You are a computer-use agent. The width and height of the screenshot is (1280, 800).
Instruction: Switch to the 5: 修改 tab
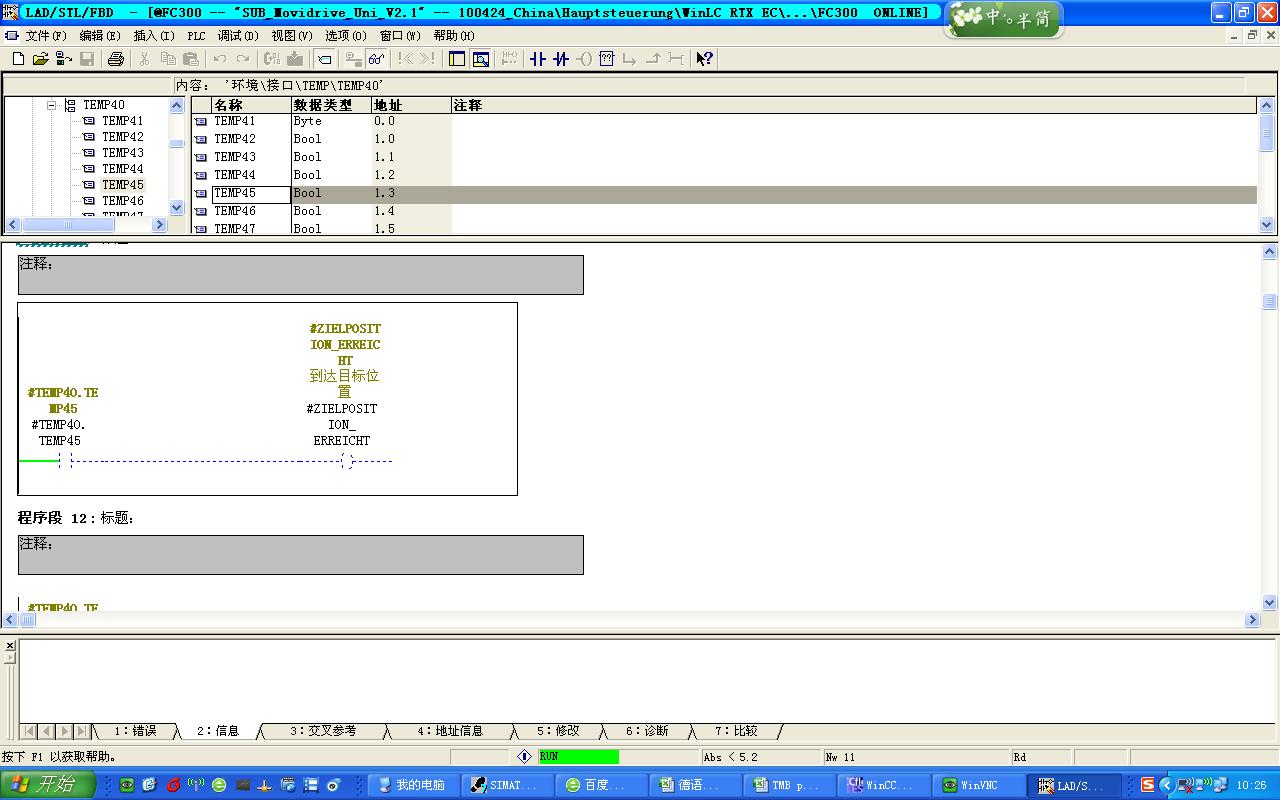[558, 731]
